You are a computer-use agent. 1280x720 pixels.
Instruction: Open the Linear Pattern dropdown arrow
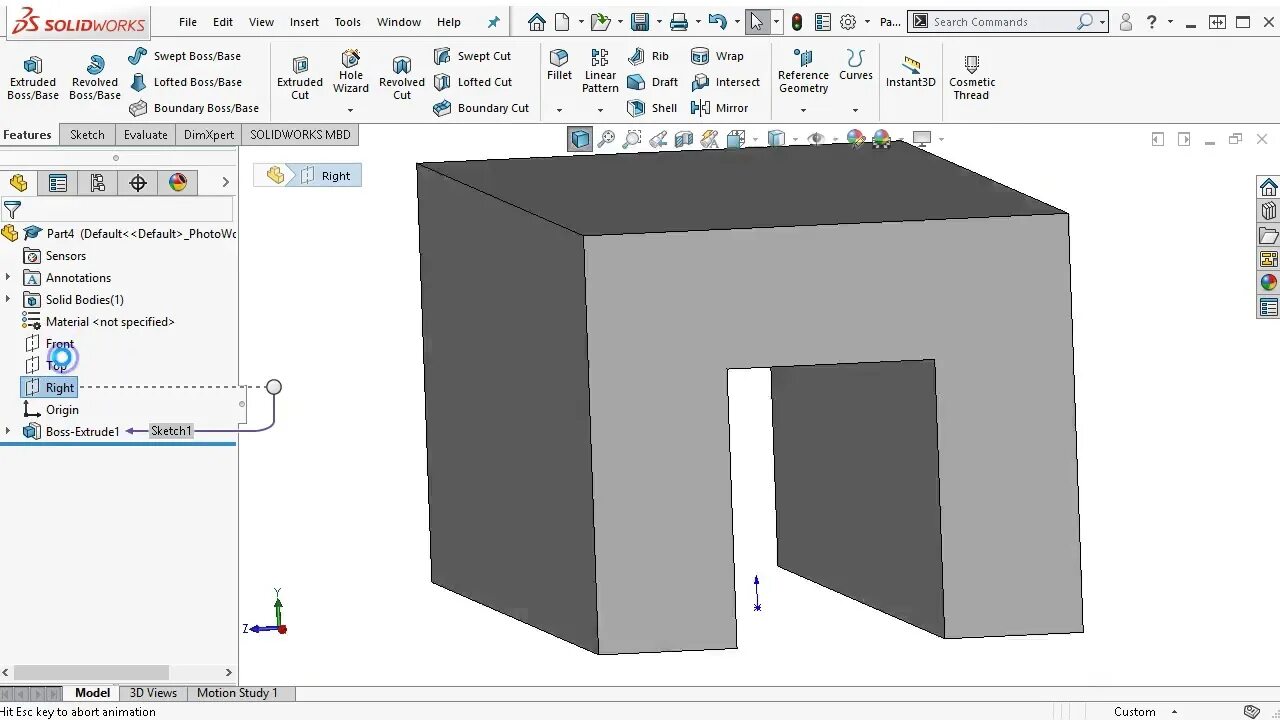[600, 110]
